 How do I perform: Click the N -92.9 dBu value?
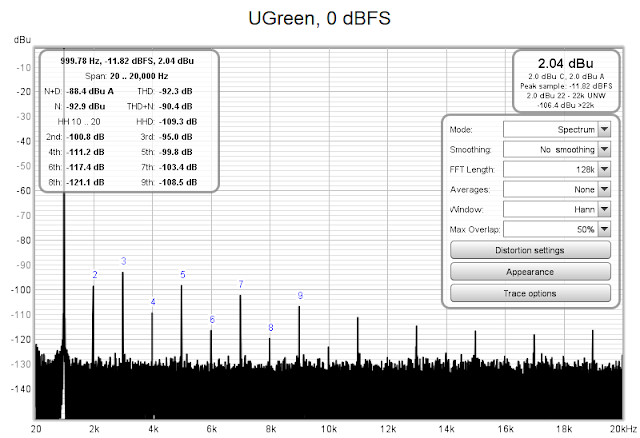tap(85, 107)
